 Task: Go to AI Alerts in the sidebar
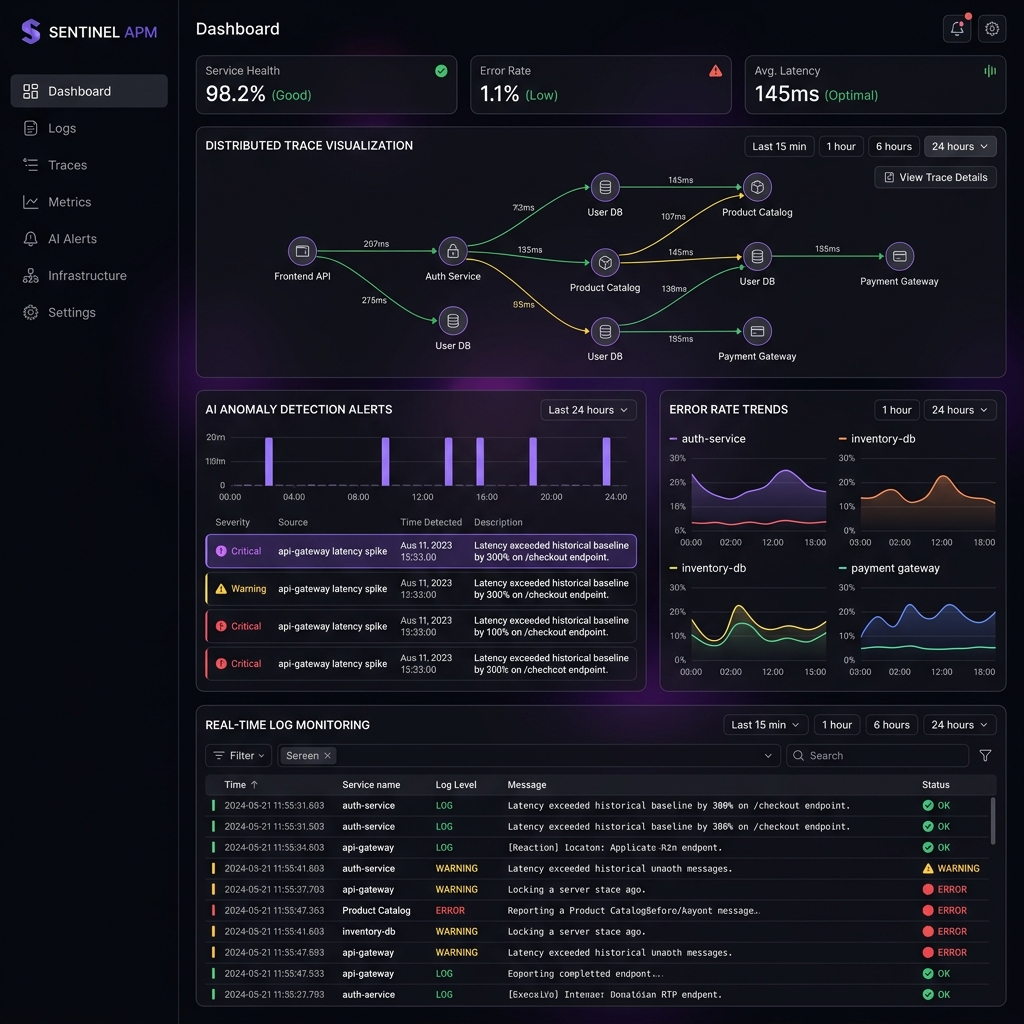tap(89, 238)
